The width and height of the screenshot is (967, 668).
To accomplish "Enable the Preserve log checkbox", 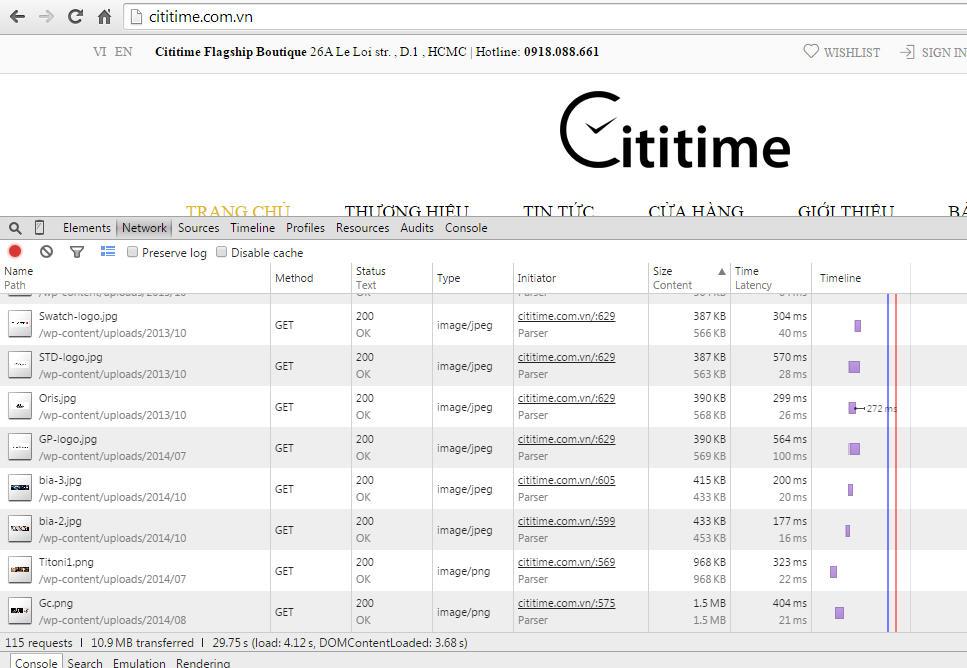I will tap(132, 252).
